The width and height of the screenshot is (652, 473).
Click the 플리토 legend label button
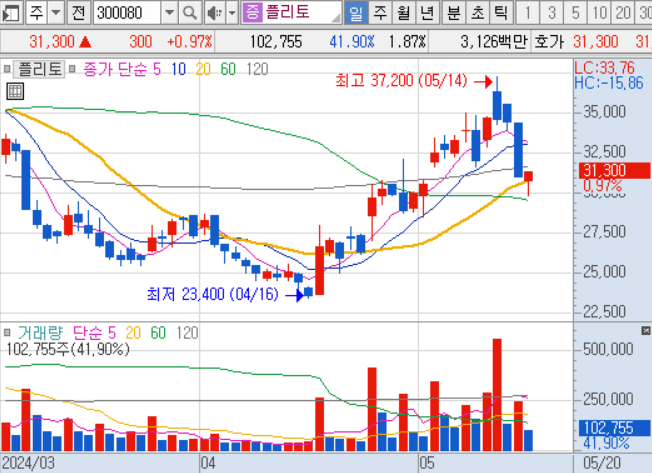point(40,69)
